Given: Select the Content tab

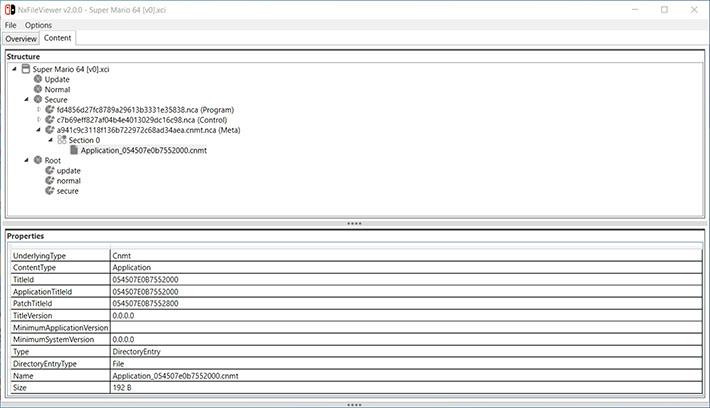Looking at the screenshot, I should tap(58, 38).
